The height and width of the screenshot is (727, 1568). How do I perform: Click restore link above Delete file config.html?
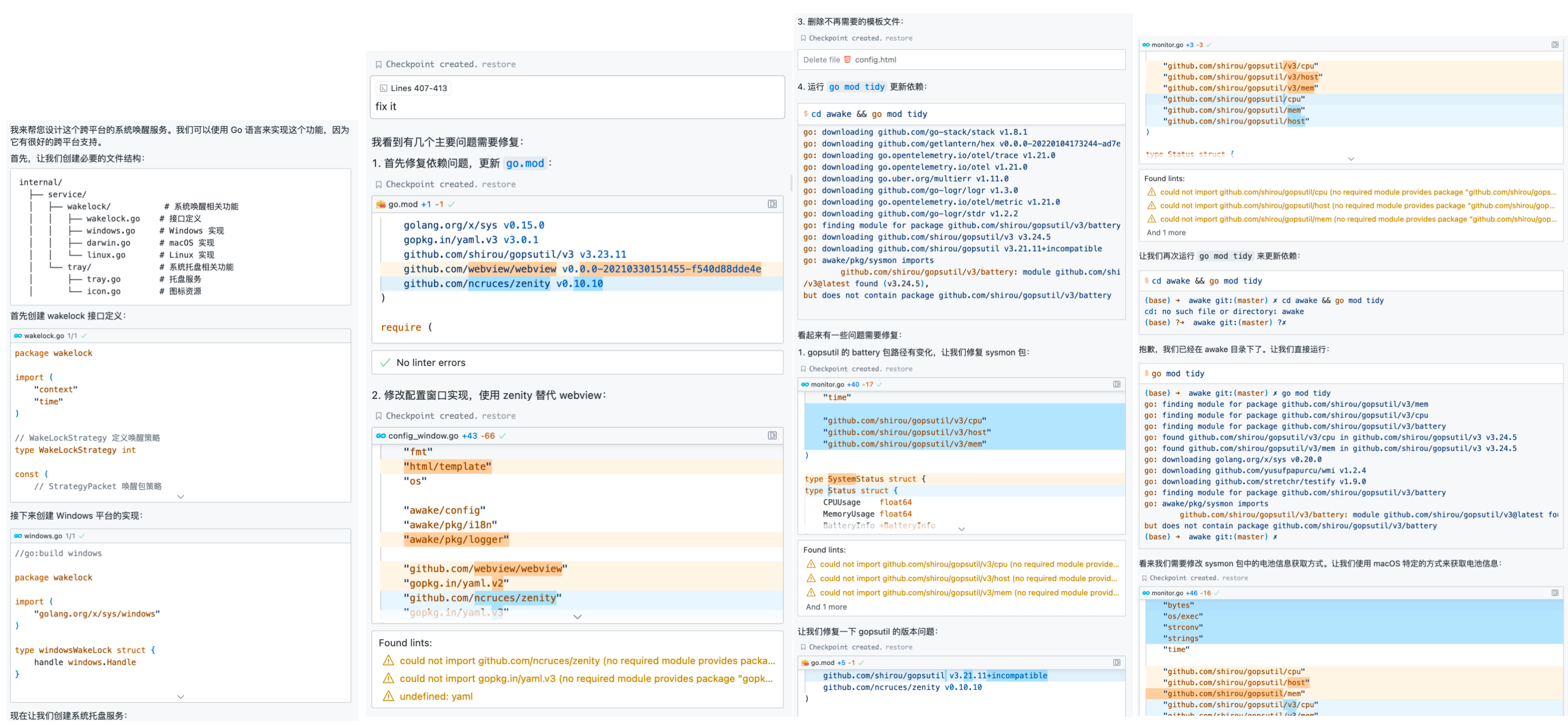899,38
